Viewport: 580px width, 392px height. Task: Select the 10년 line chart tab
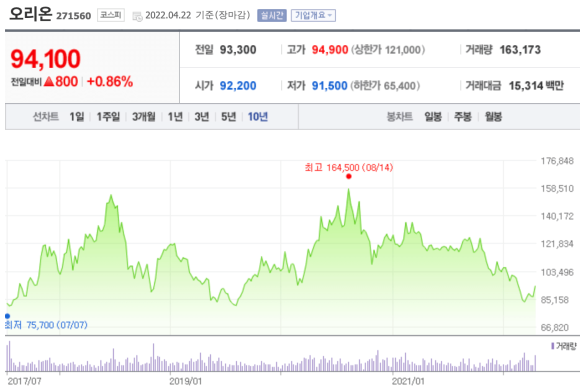[258, 117]
